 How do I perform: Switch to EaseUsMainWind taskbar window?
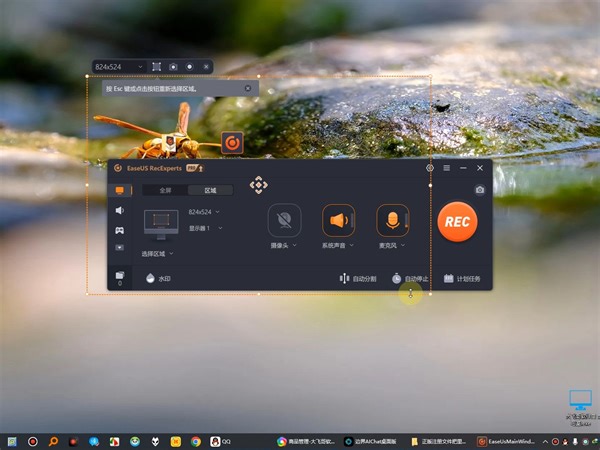pos(506,442)
